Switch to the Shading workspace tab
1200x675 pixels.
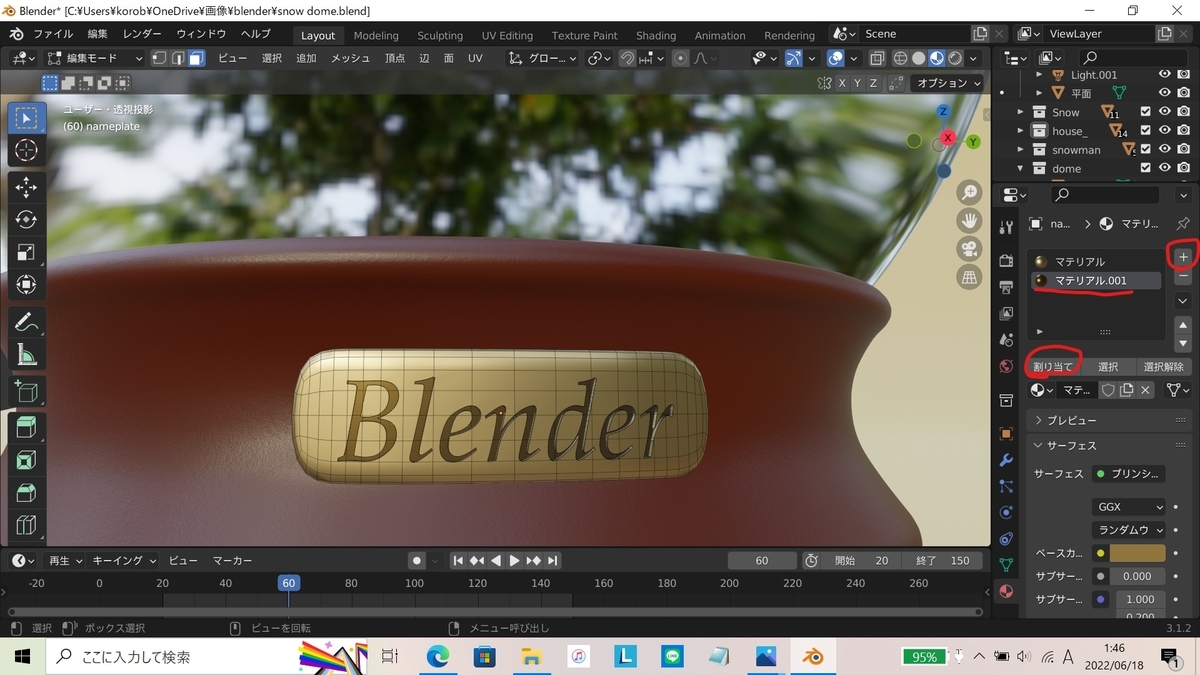pos(656,35)
